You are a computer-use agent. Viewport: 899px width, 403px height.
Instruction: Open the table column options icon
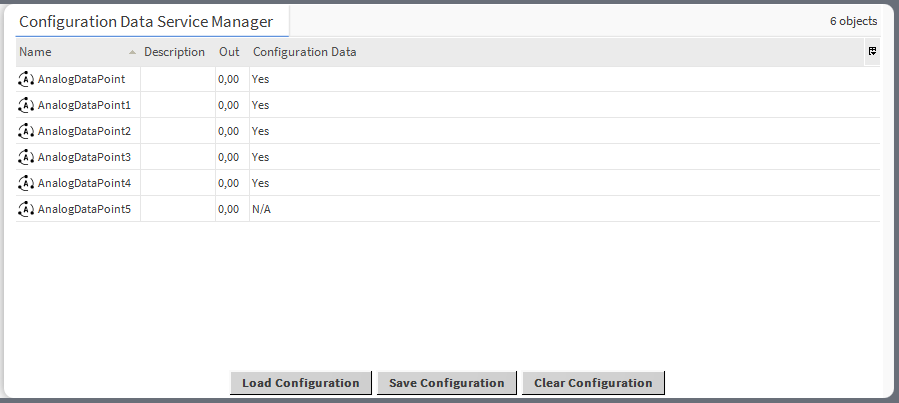coord(872,51)
